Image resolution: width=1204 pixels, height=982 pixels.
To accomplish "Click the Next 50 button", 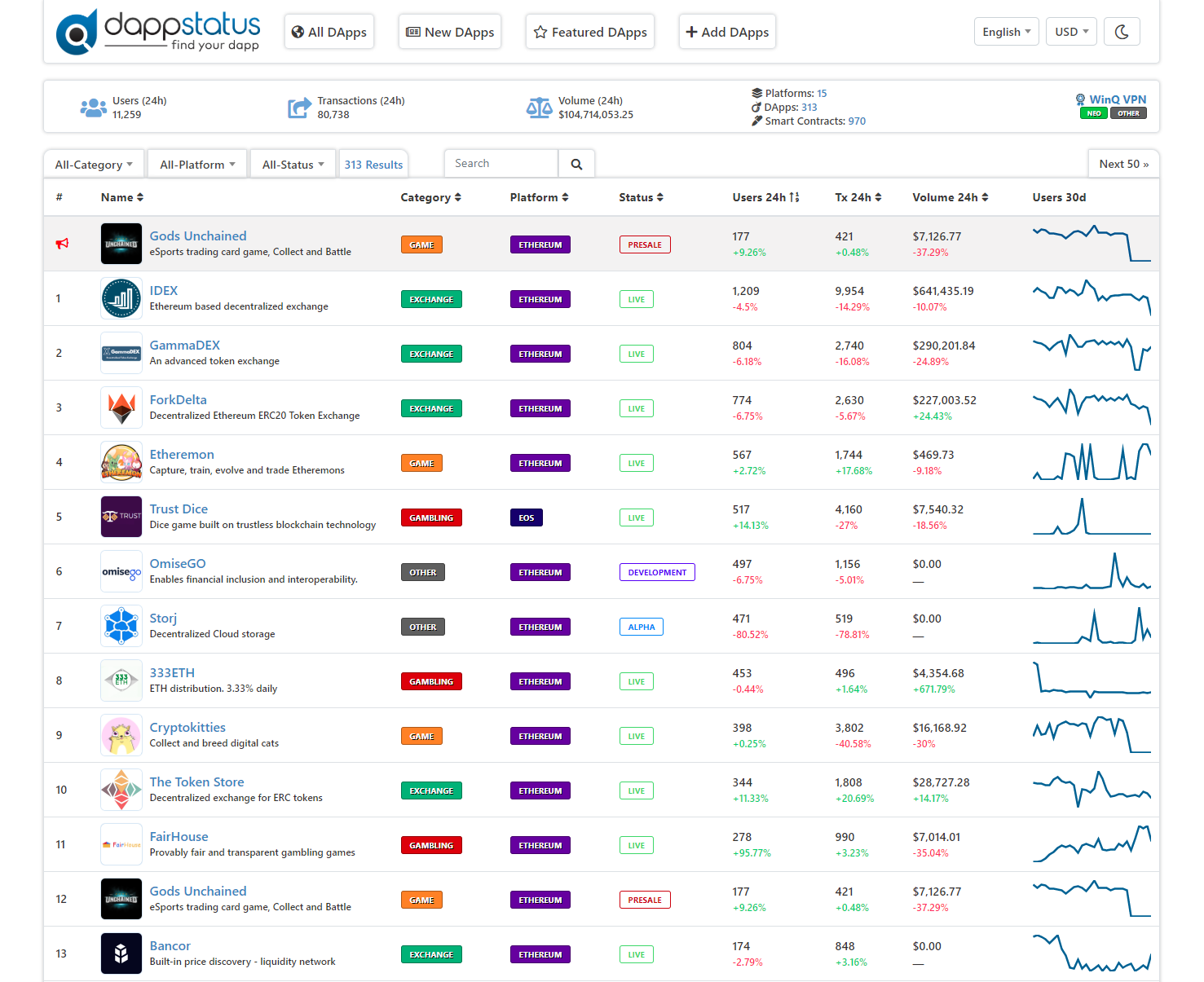I will pyautogui.click(x=1123, y=163).
